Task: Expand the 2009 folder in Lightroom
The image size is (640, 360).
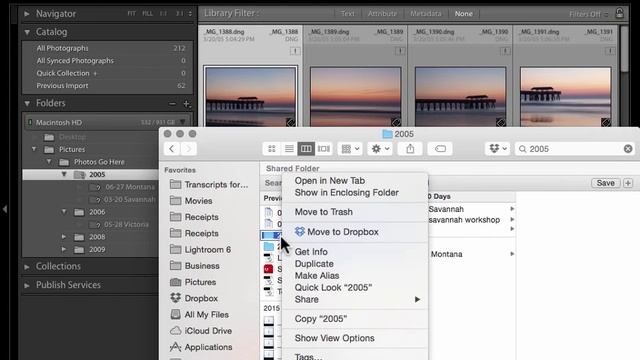Action: (x=64, y=249)
